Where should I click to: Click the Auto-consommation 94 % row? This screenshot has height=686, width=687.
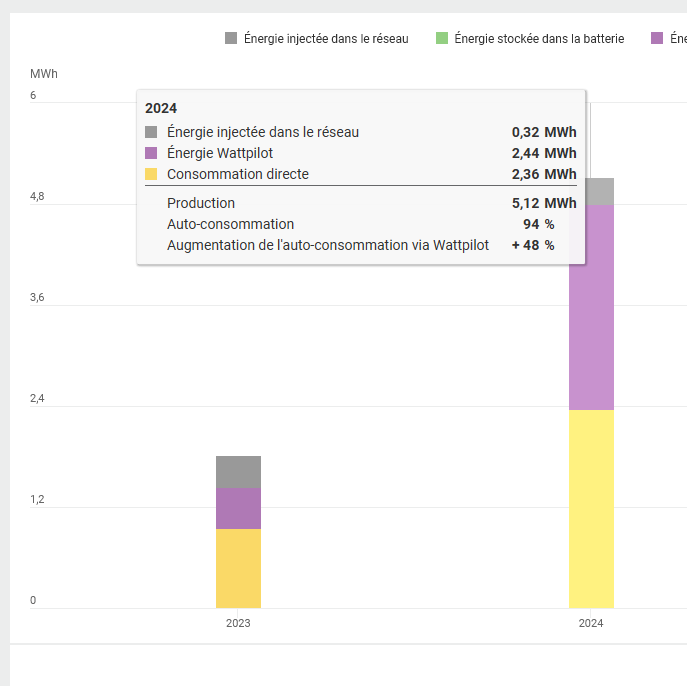360,224
